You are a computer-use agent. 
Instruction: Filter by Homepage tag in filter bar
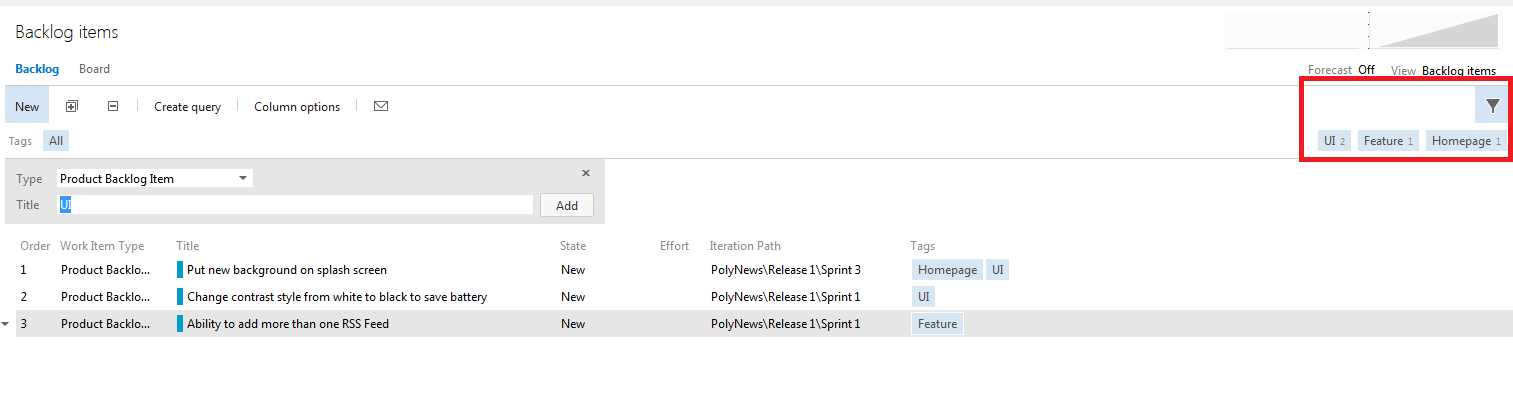[x=1466, y=141]
